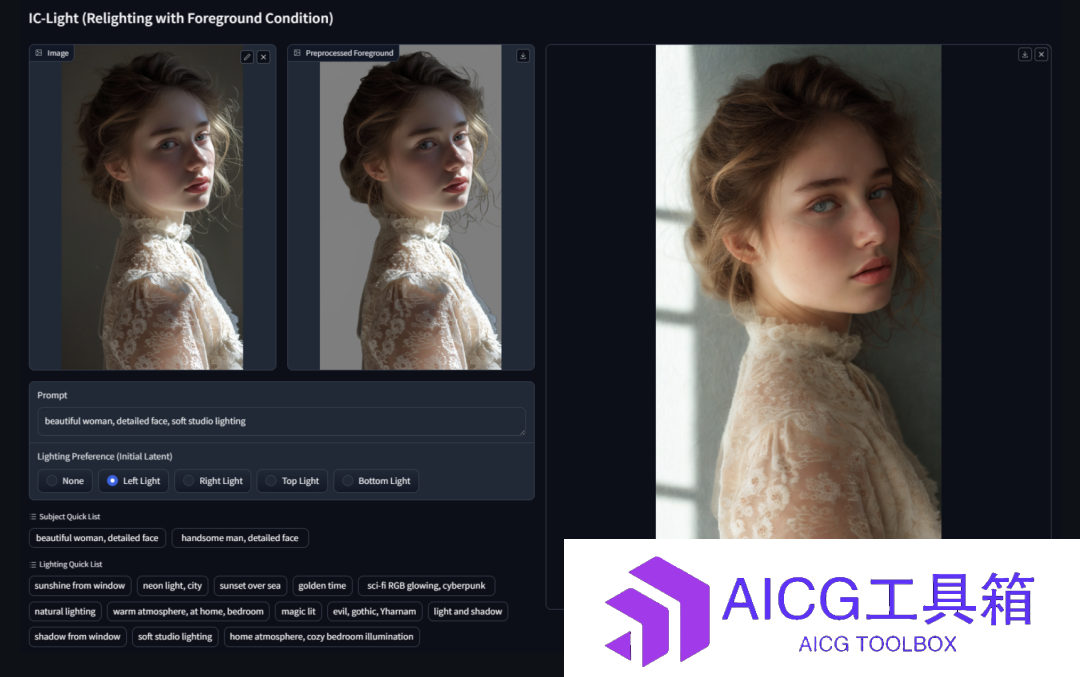Choose 'evil, gothic, Yharnam' lighting preset
Screen dimensions: 1080x677
(x=375, y=612)
